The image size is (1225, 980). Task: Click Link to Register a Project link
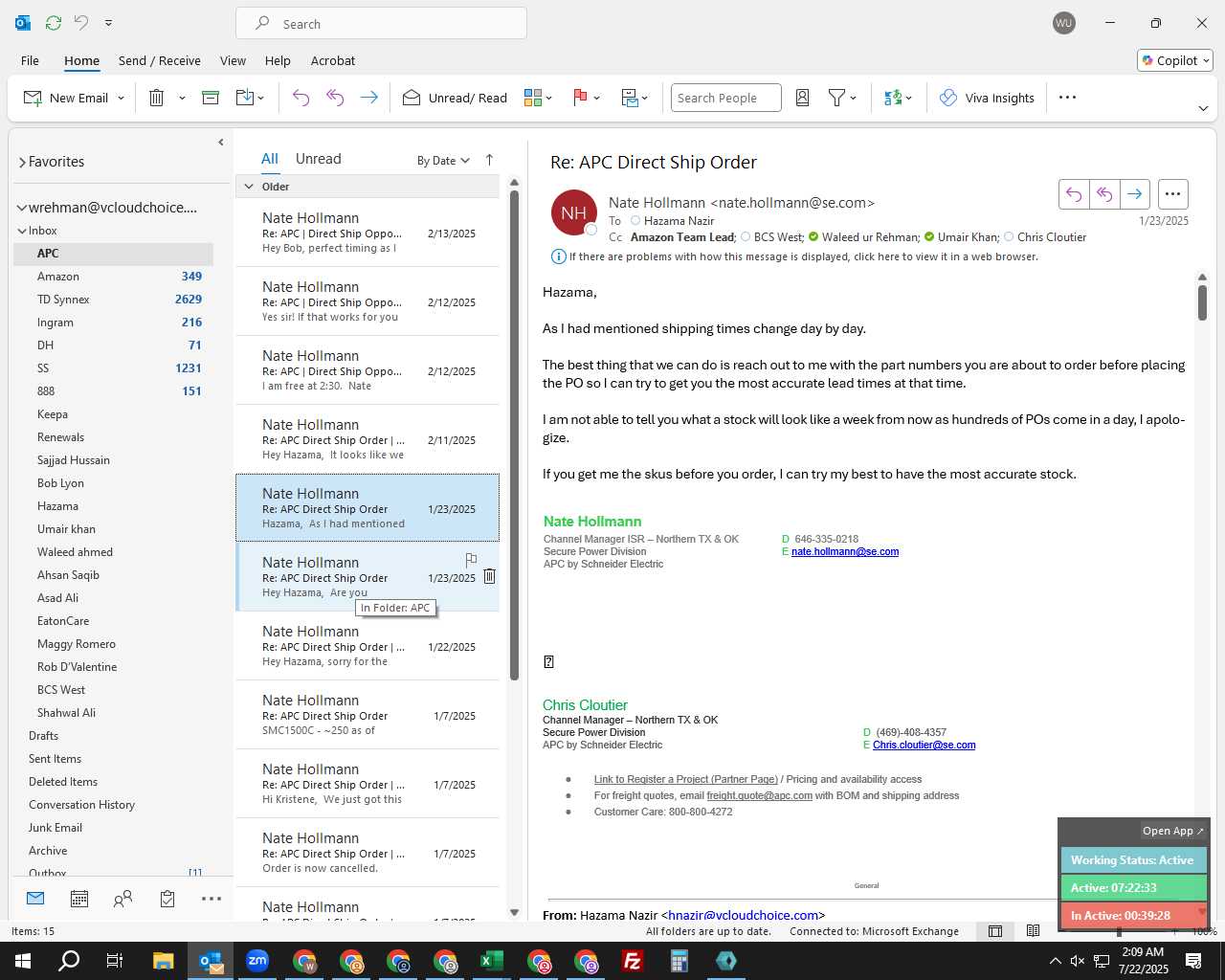(x=686, y=780)
